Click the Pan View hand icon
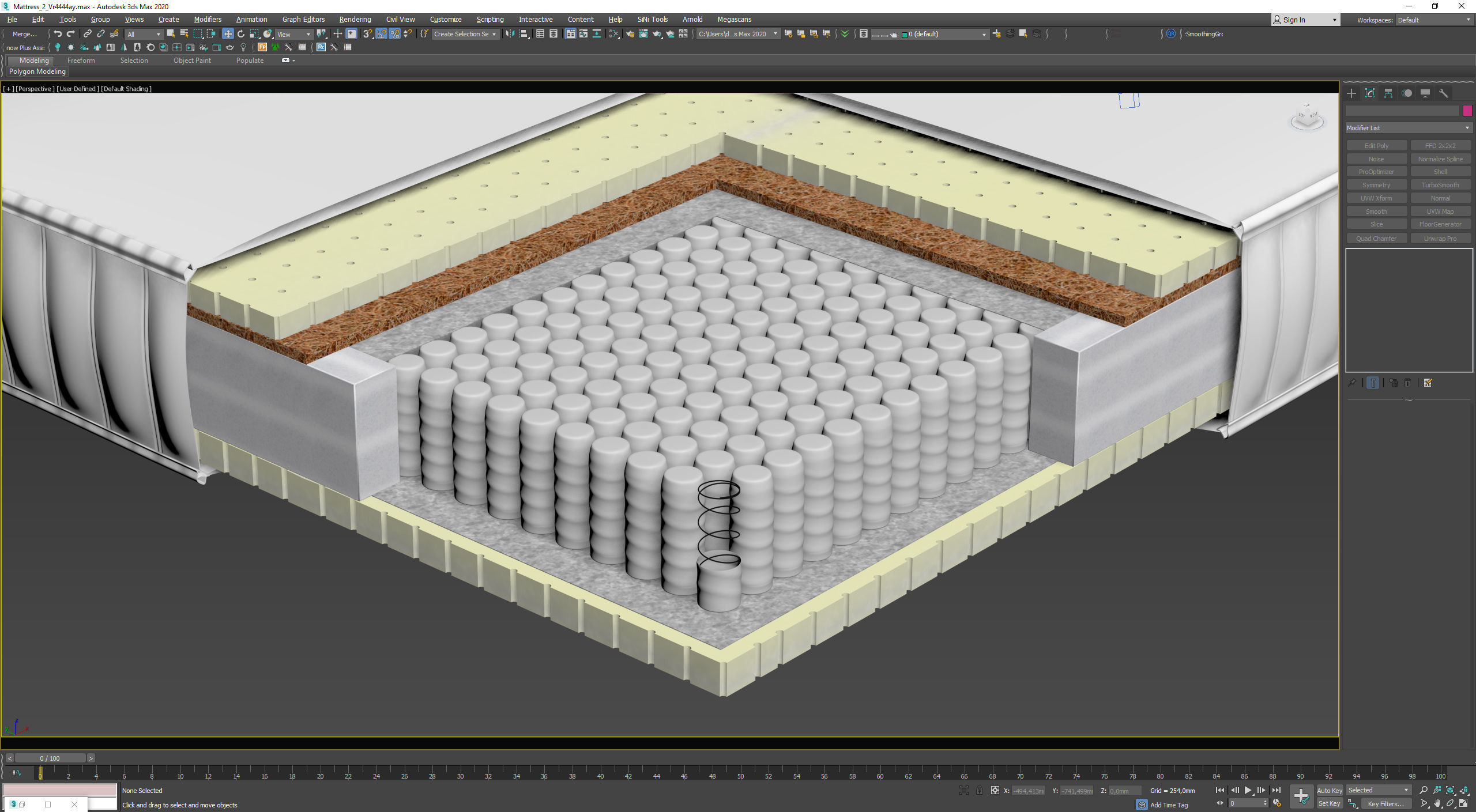This screenshot has width=1476, height=812. pyautogui.click(x=1437, y=803)
